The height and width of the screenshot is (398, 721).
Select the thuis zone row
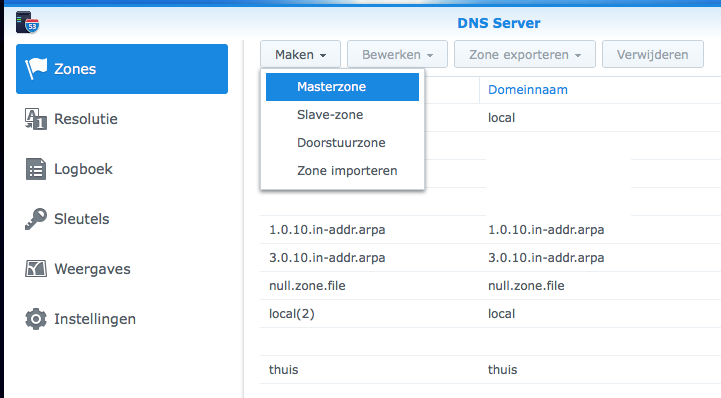pos(490,370)
